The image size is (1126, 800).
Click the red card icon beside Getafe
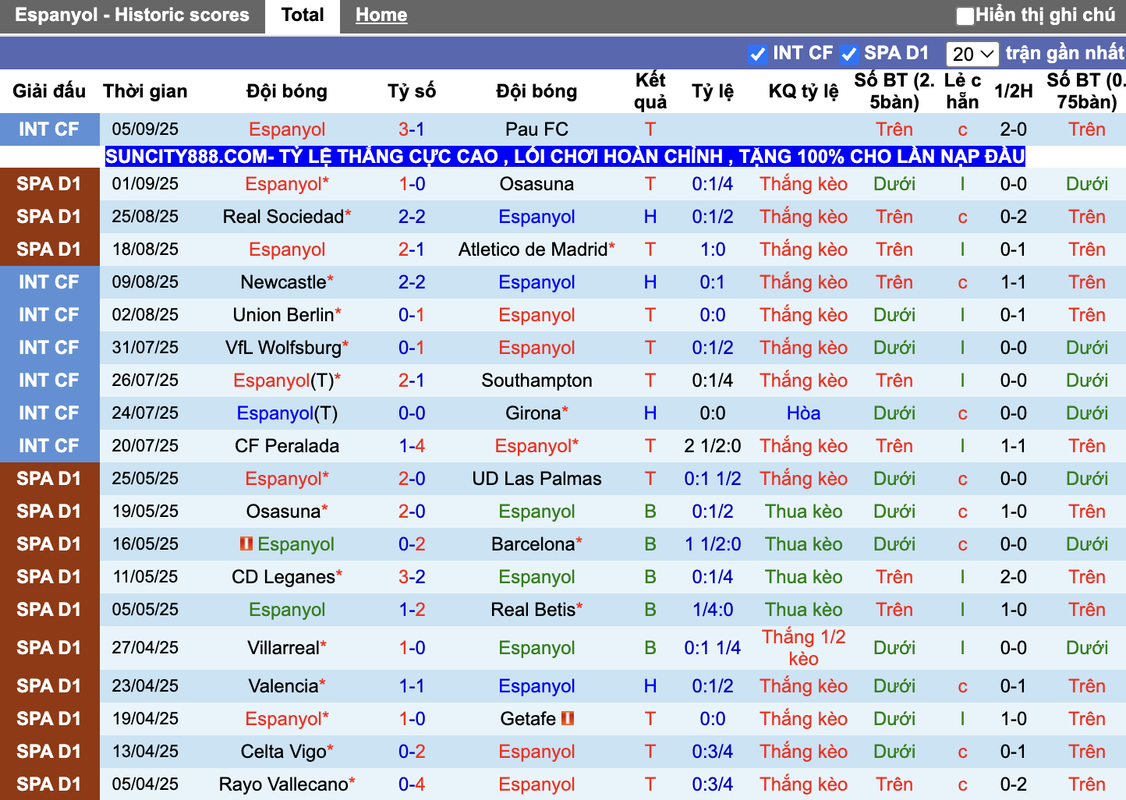click(x=567, y=718)
